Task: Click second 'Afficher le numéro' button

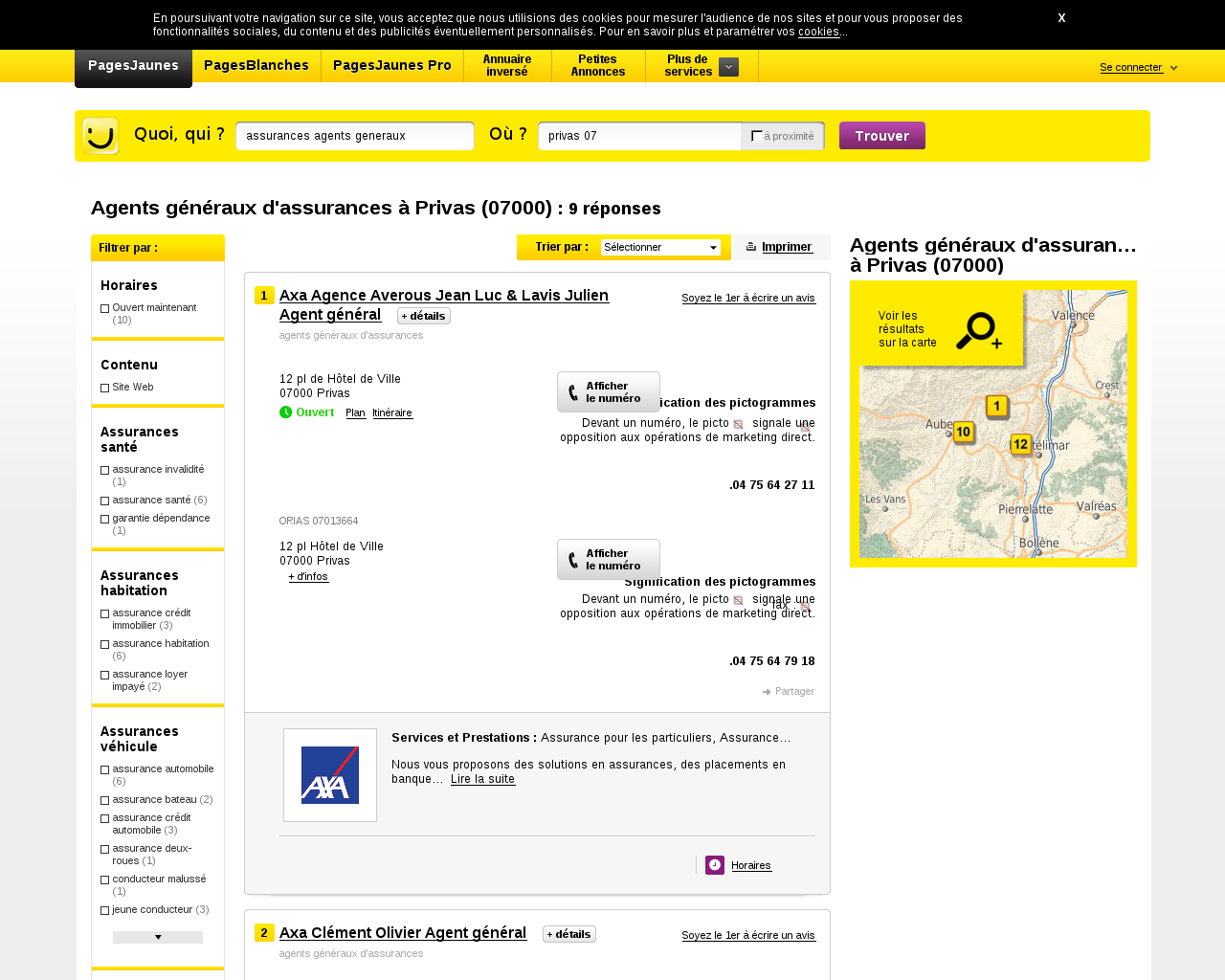Action: coord(609,560)
